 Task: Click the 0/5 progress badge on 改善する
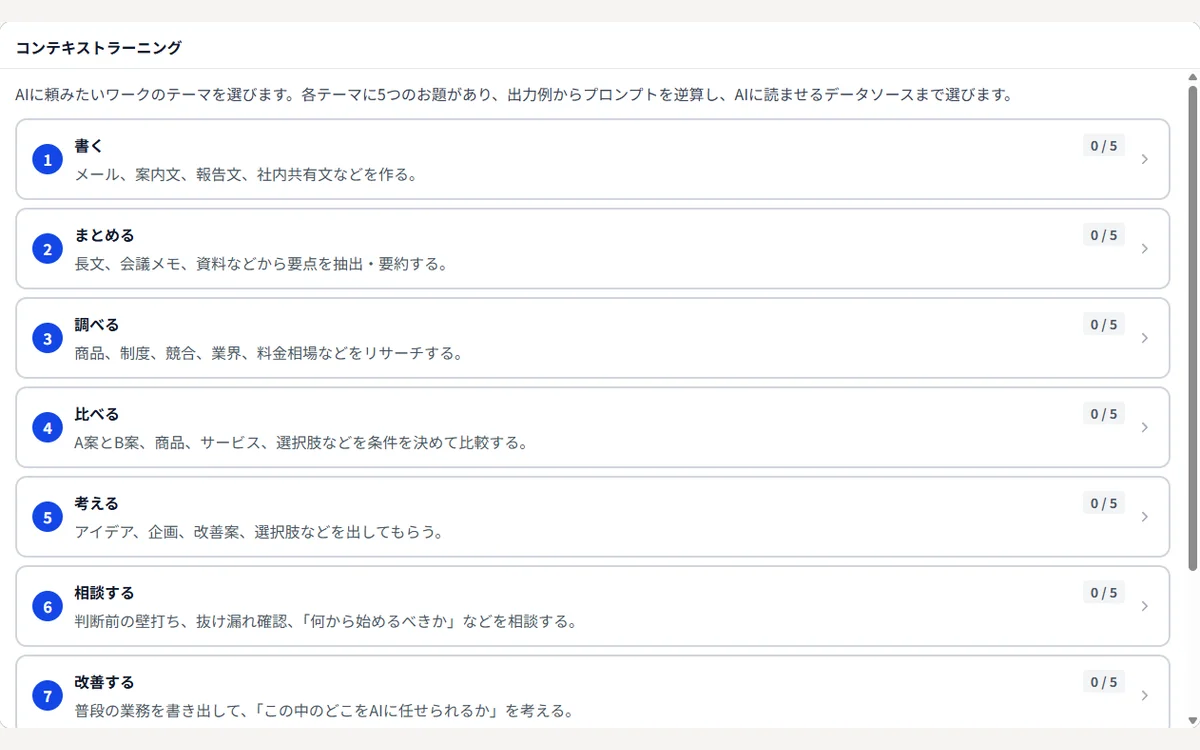pyautogui.click(x=1104, y=682)
